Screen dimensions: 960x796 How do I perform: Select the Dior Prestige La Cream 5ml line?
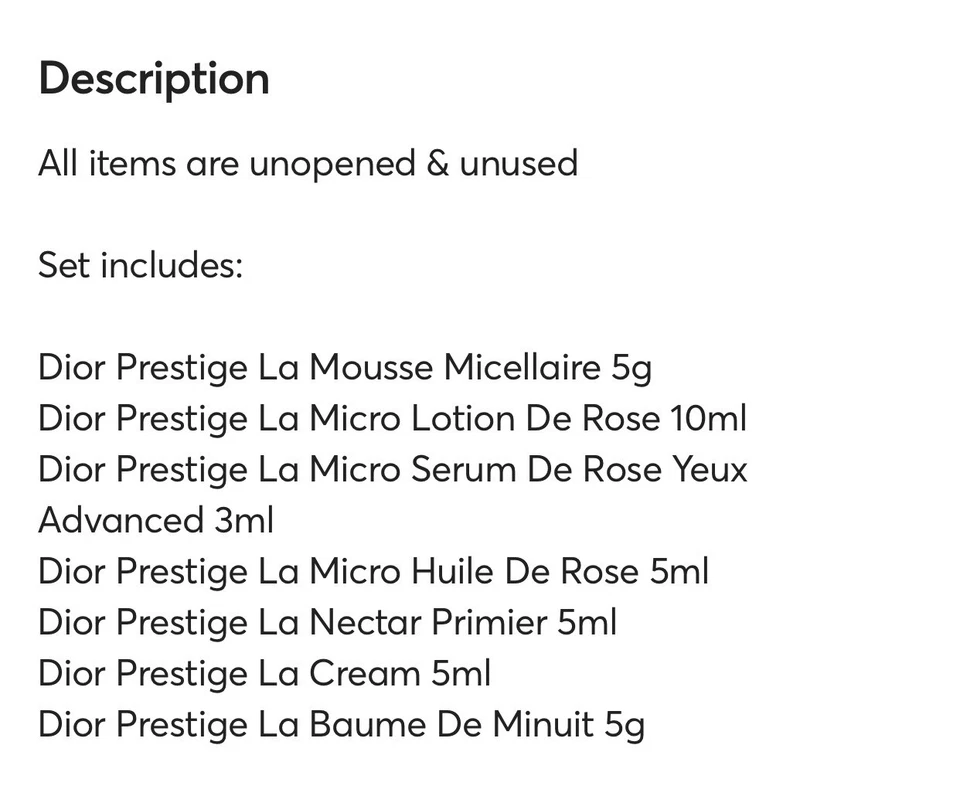coord(264,673)
